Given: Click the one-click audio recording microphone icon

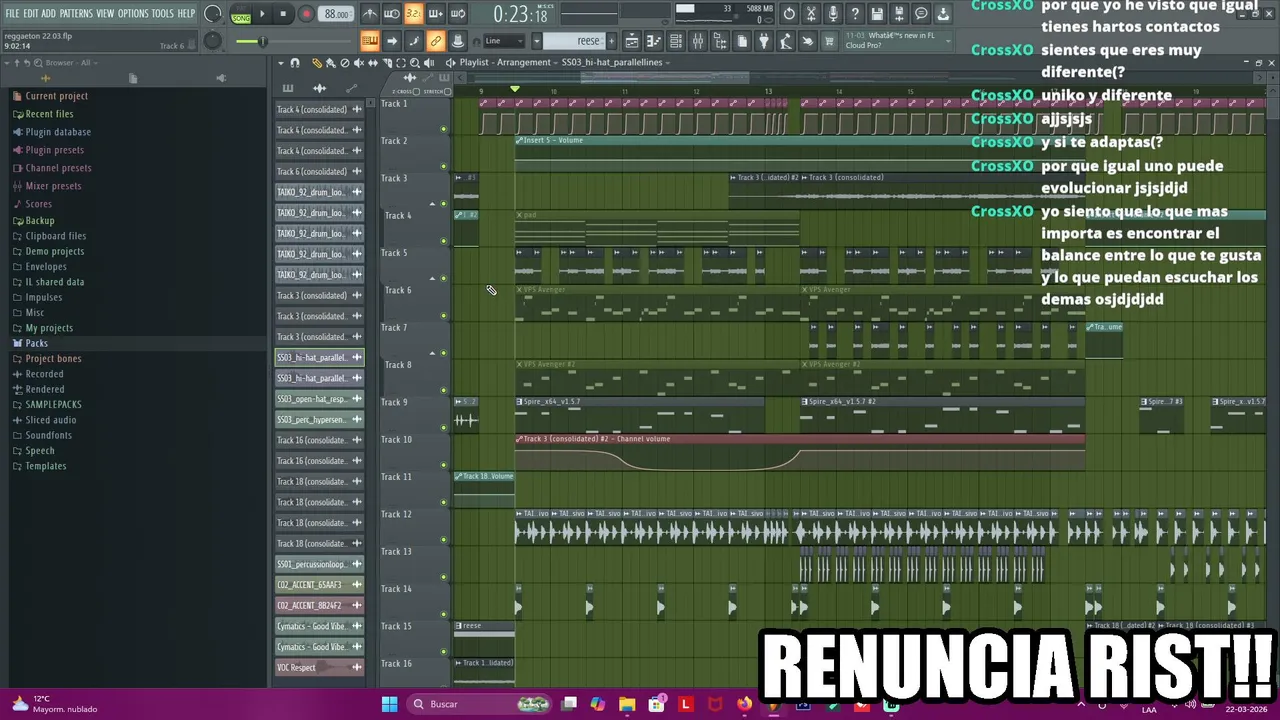Looking at the screenshot, I should click(833, 14).
